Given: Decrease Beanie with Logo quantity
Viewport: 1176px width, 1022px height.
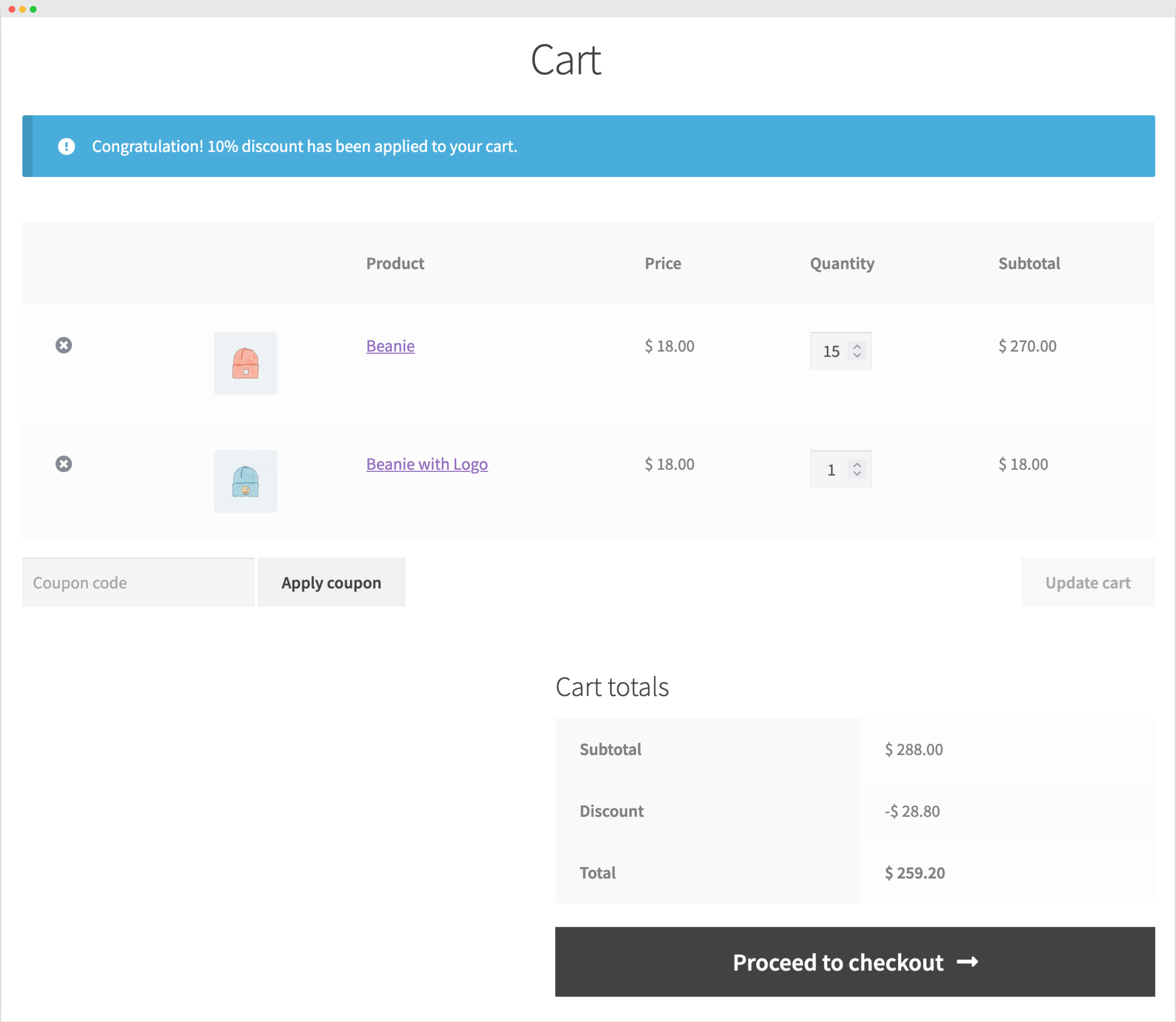Looking at the screenshot, I should click(857, 475).
